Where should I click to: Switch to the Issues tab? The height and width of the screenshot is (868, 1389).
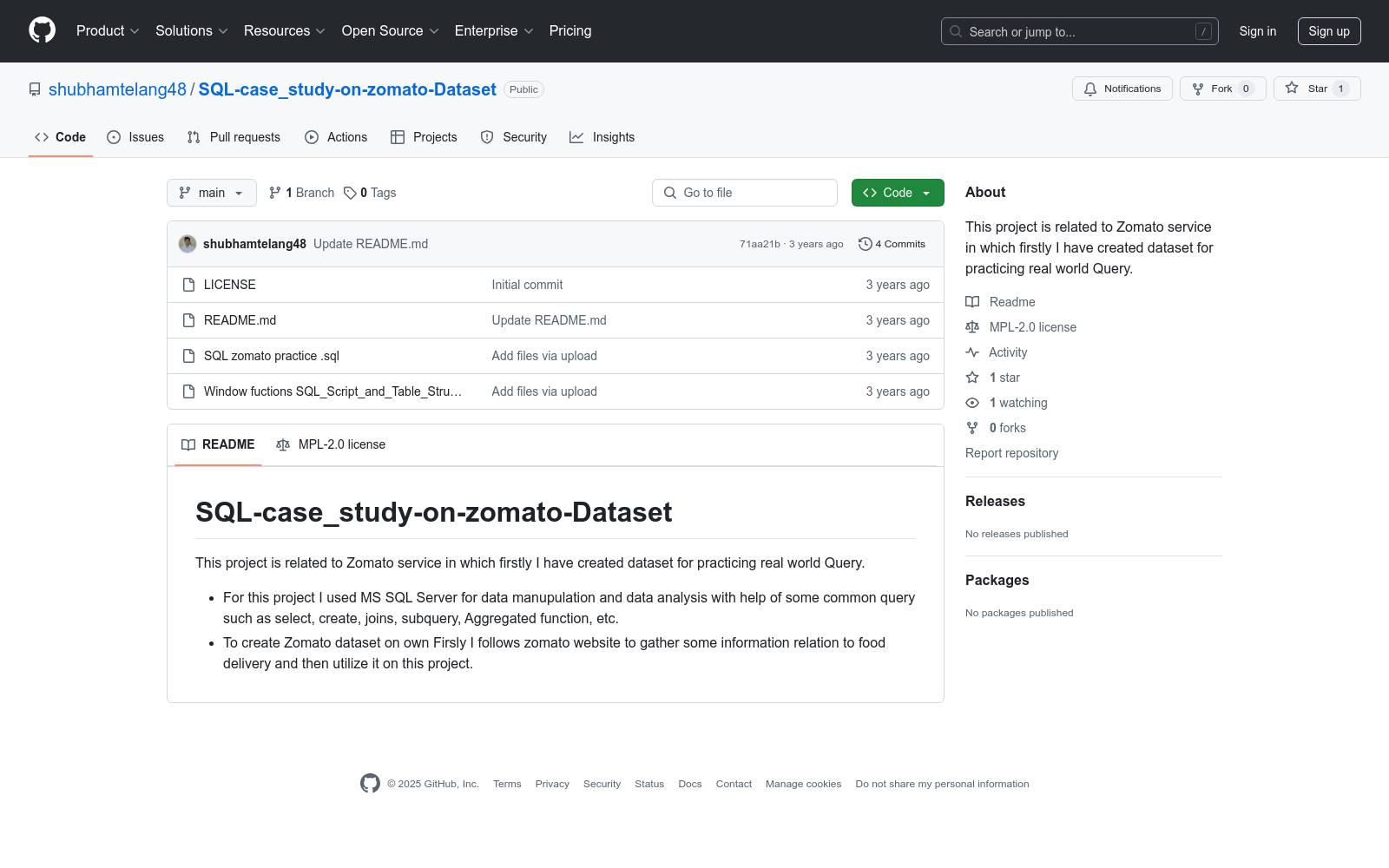[x=135, y=137]
